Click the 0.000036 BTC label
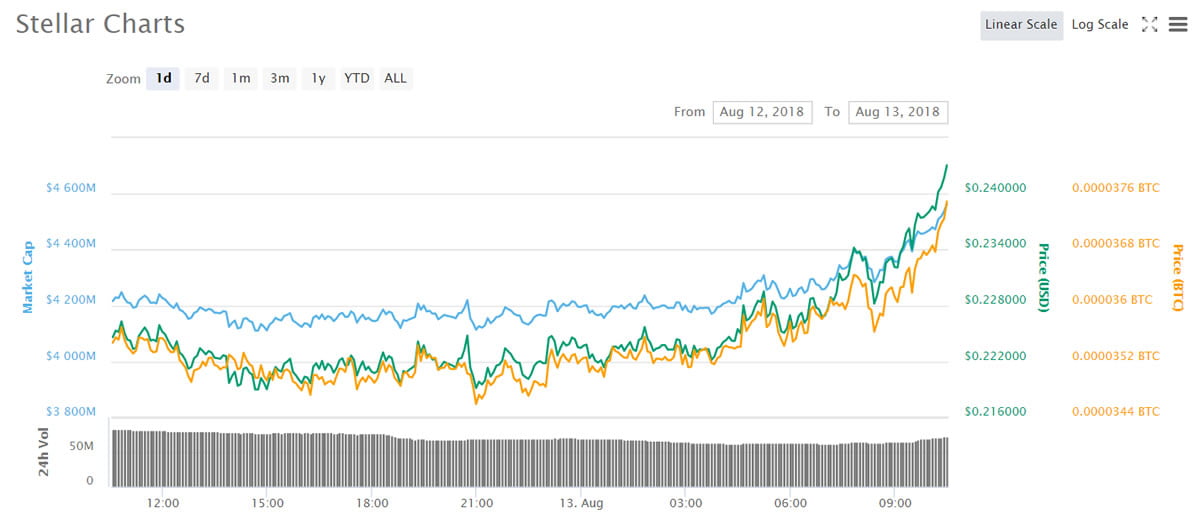Screen dimensions: 1200x530 1112,299
